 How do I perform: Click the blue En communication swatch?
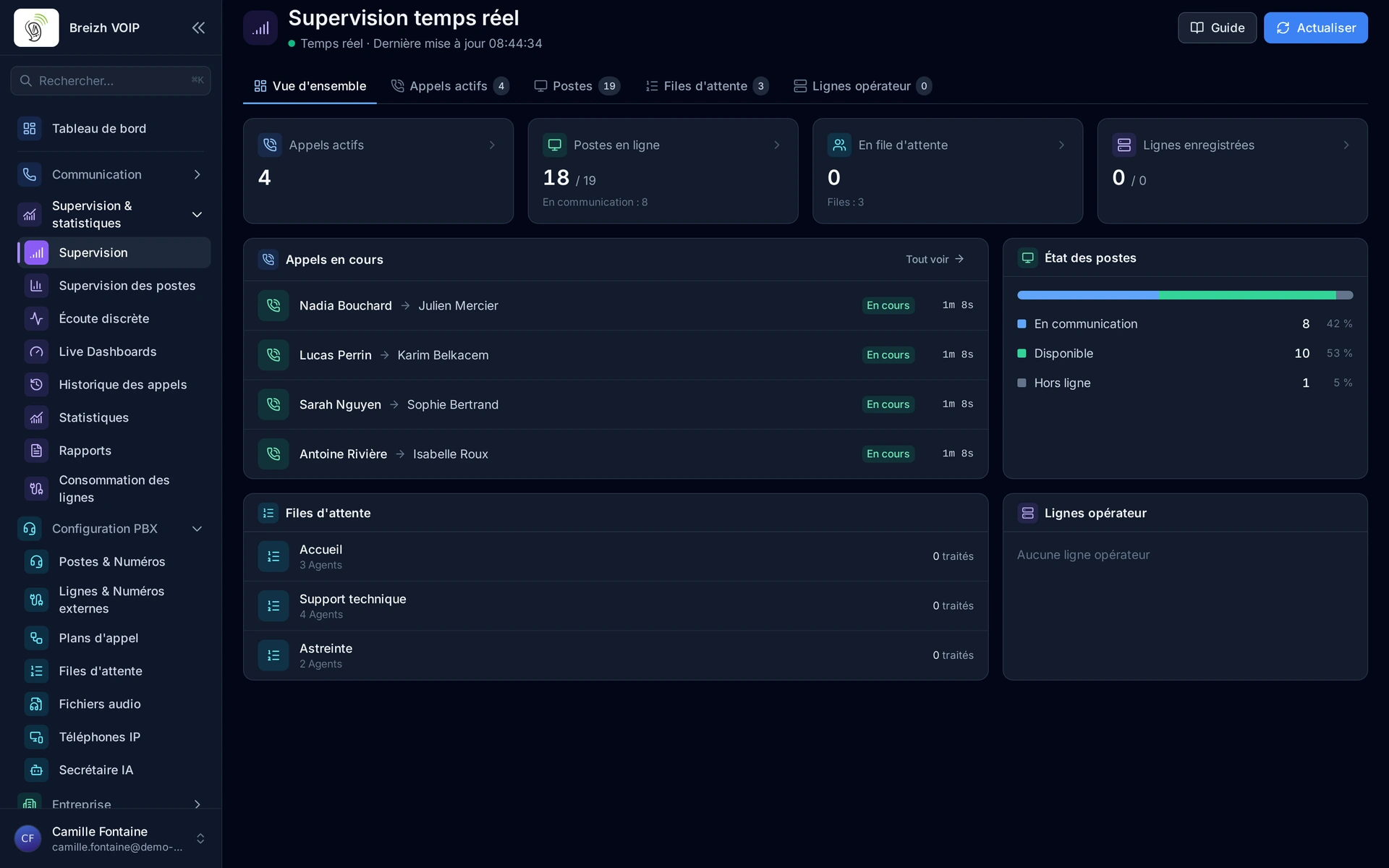[x=1021, y=324]
